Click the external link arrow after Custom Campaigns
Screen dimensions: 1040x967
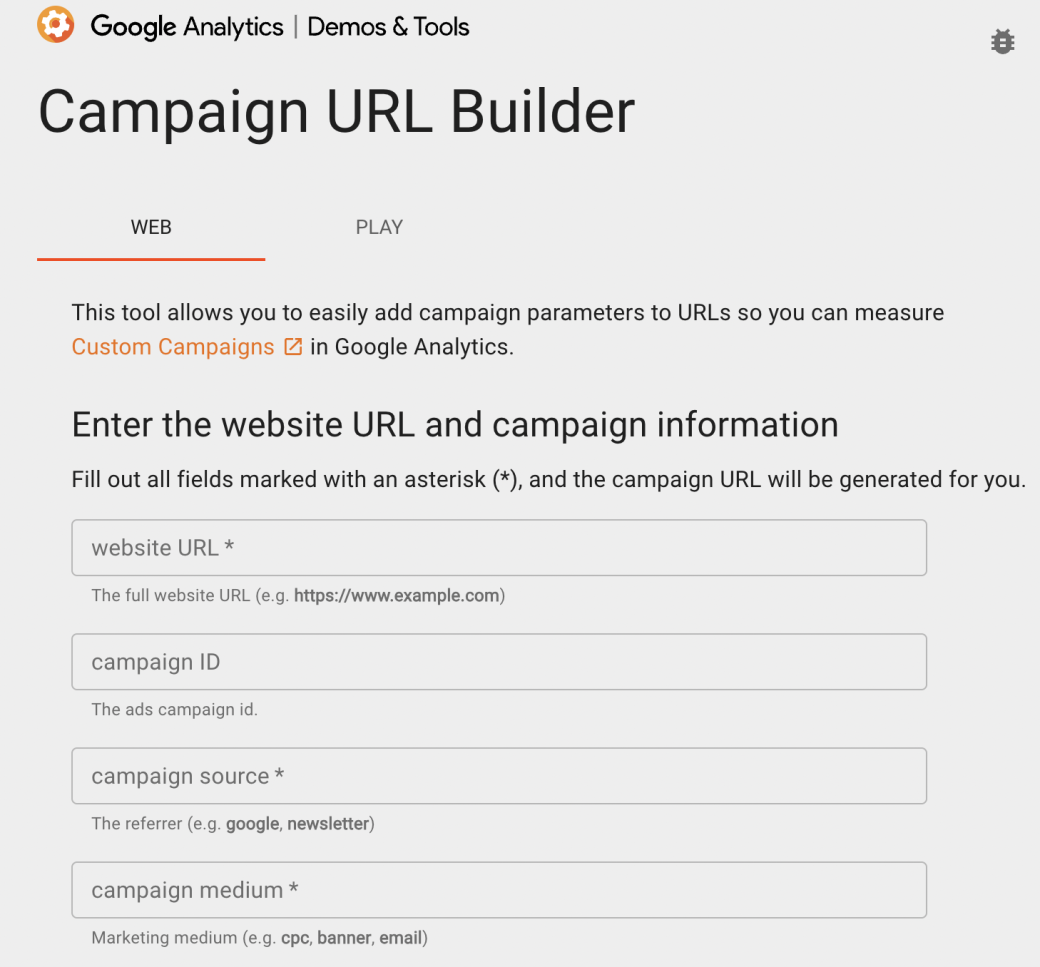tap(291, 345)
